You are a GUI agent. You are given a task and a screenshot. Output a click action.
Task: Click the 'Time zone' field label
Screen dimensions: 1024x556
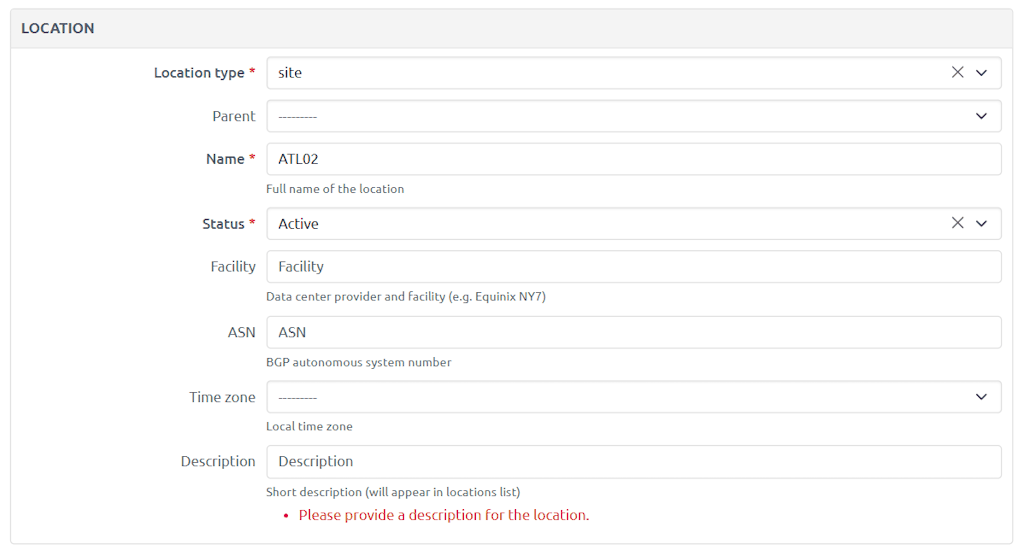(x=222, y=397)
